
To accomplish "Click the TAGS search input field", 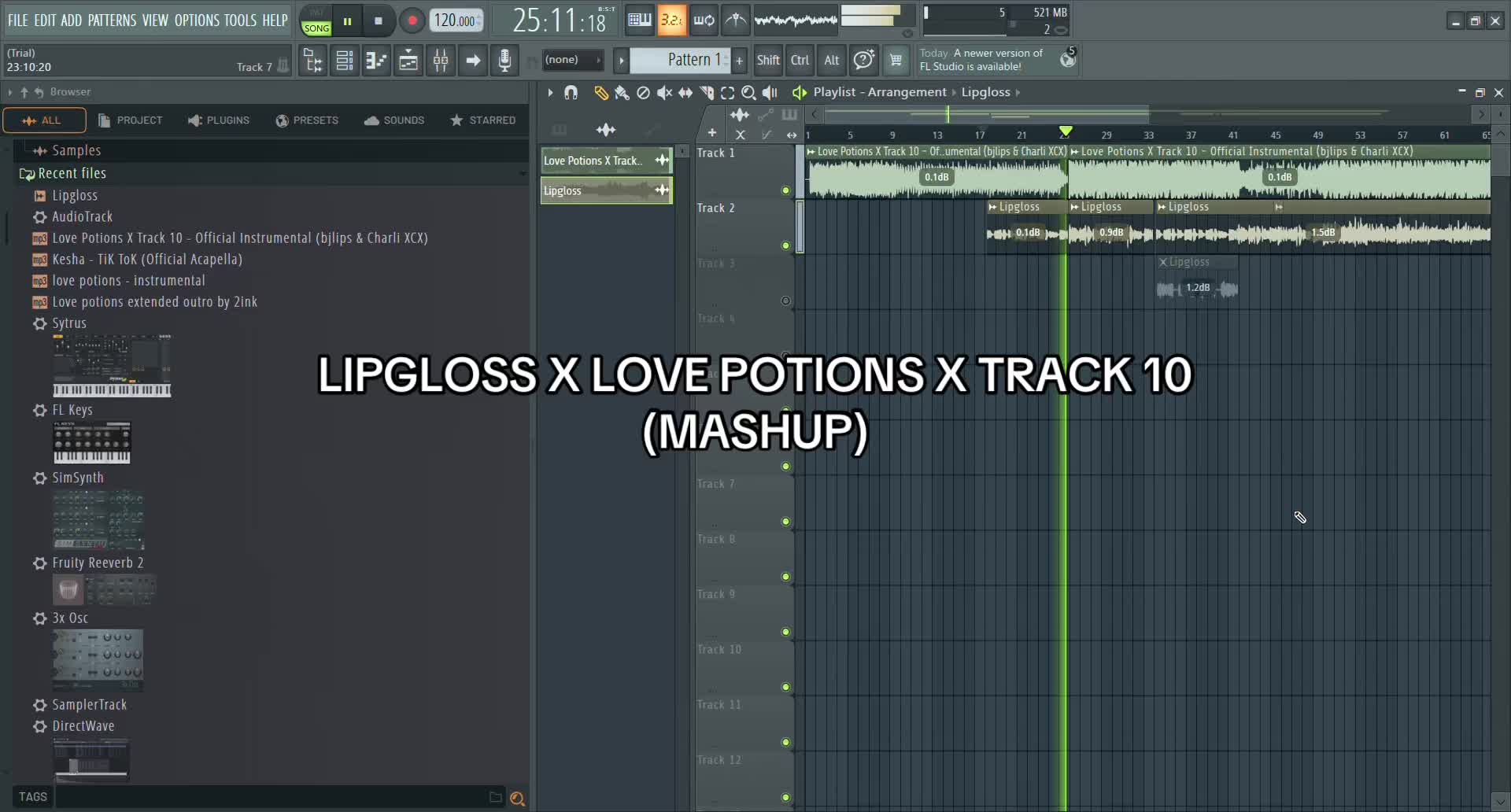I will (x=272, y=797).
